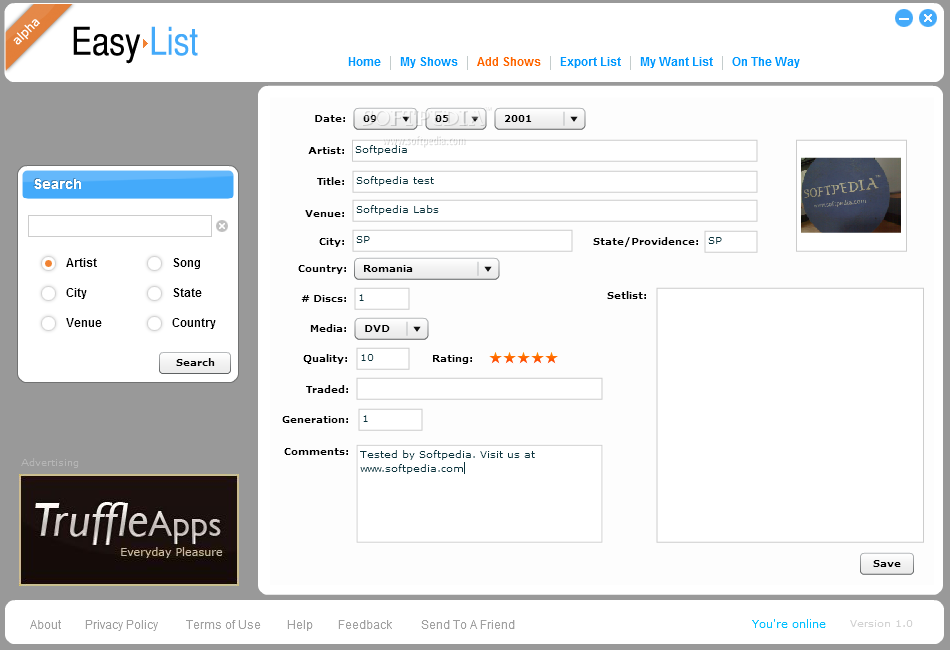Set the rating to three stars
The height and width of the screenshot is (650, 950).
tap(523, 358)
